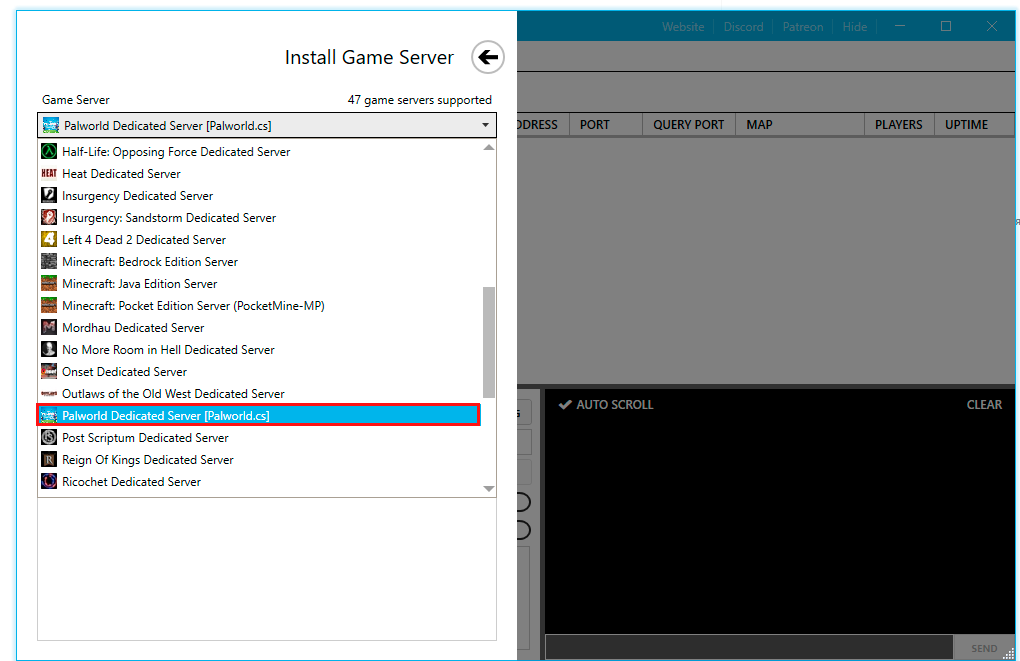Click the Half-Life: Opposing Force server icon
The image size is (1020, 661).
(x=49, y=152)
